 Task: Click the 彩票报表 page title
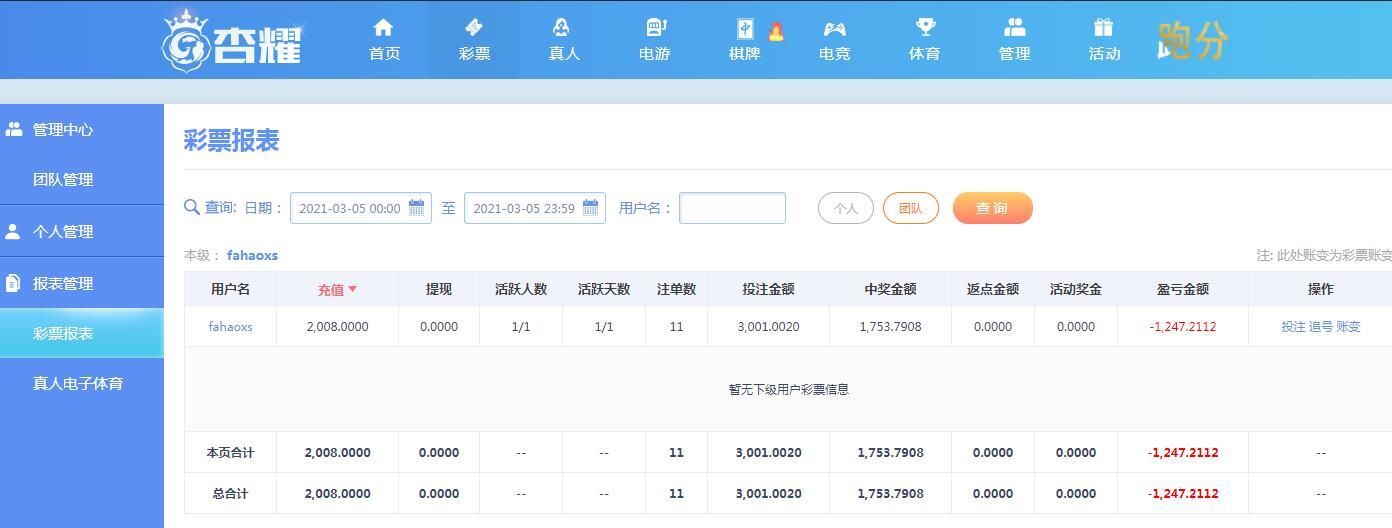click(231, 141)
